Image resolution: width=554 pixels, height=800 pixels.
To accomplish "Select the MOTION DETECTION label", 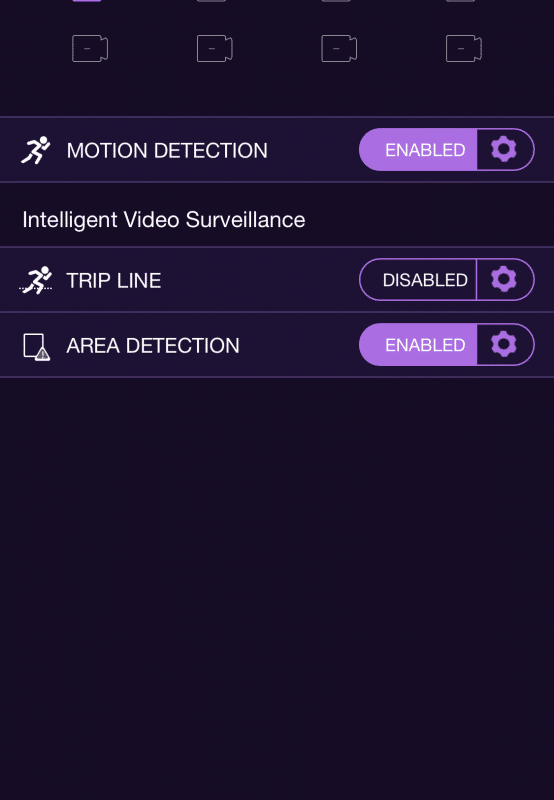I will (x=167, y=151).
